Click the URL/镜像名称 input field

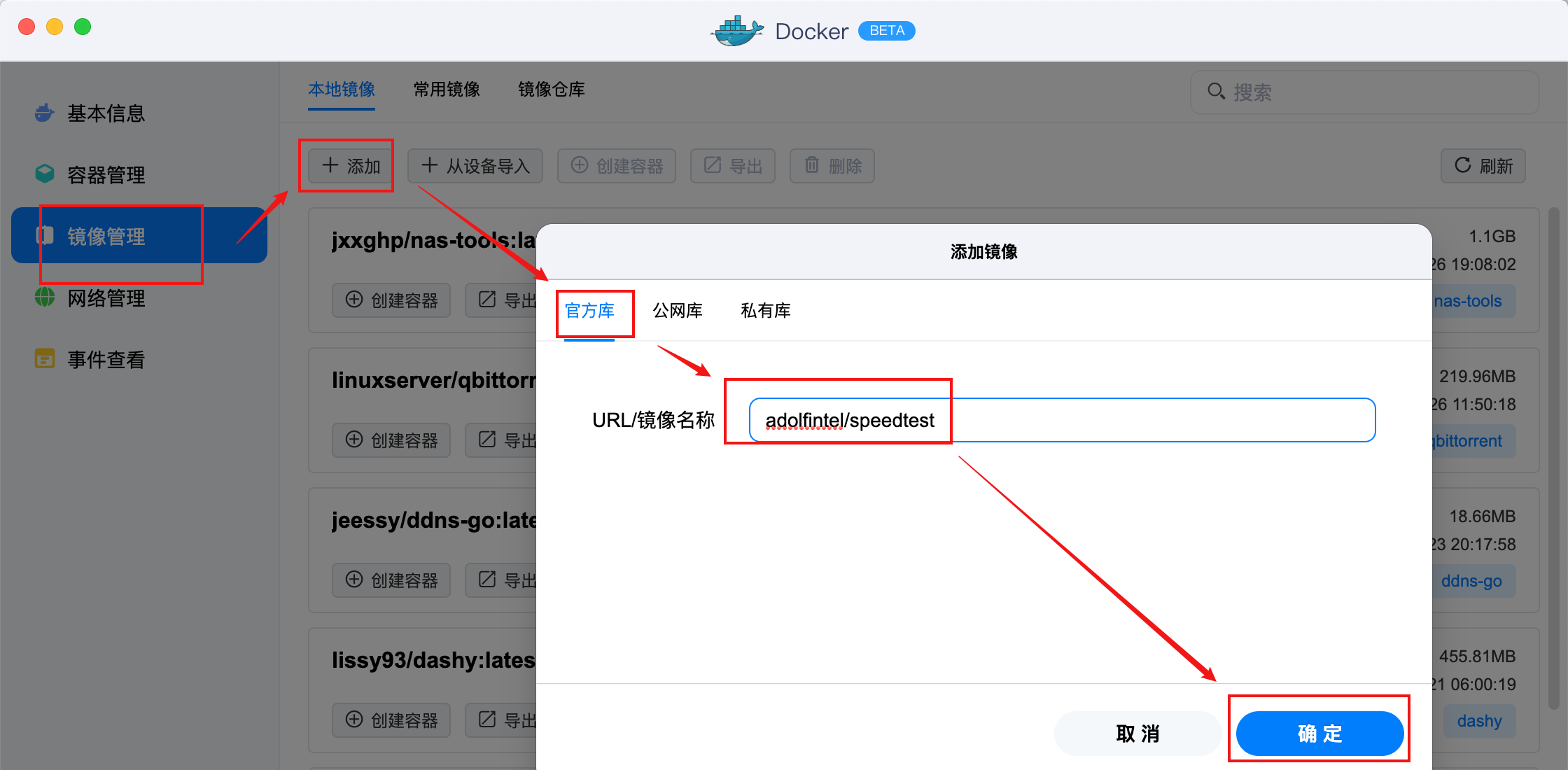click(x=1062, y=420)
